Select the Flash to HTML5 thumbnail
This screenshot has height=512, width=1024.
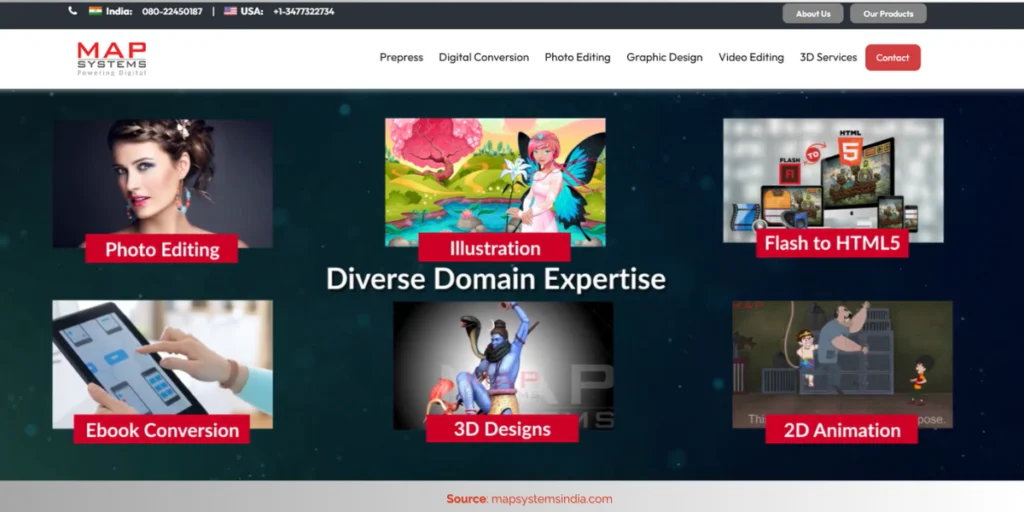click(833, 180)
